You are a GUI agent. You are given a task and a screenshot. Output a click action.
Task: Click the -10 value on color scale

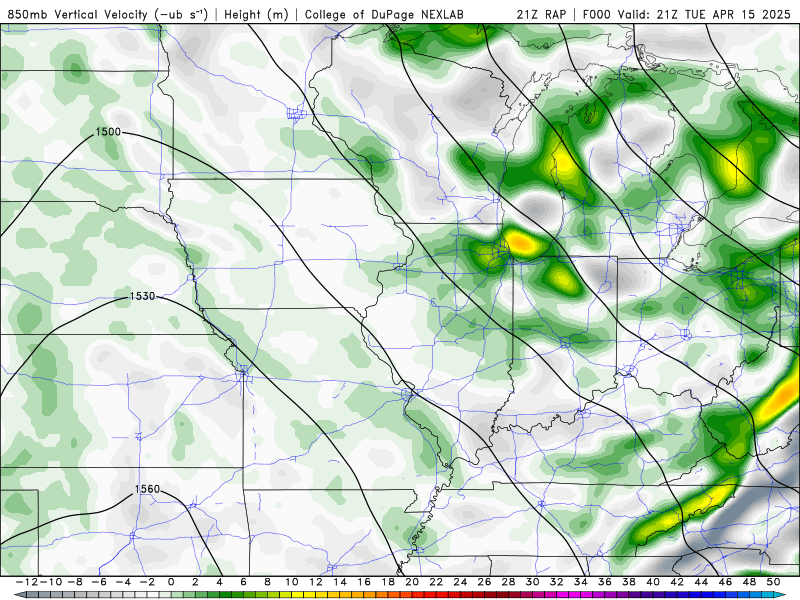click(x=51, y=582)
